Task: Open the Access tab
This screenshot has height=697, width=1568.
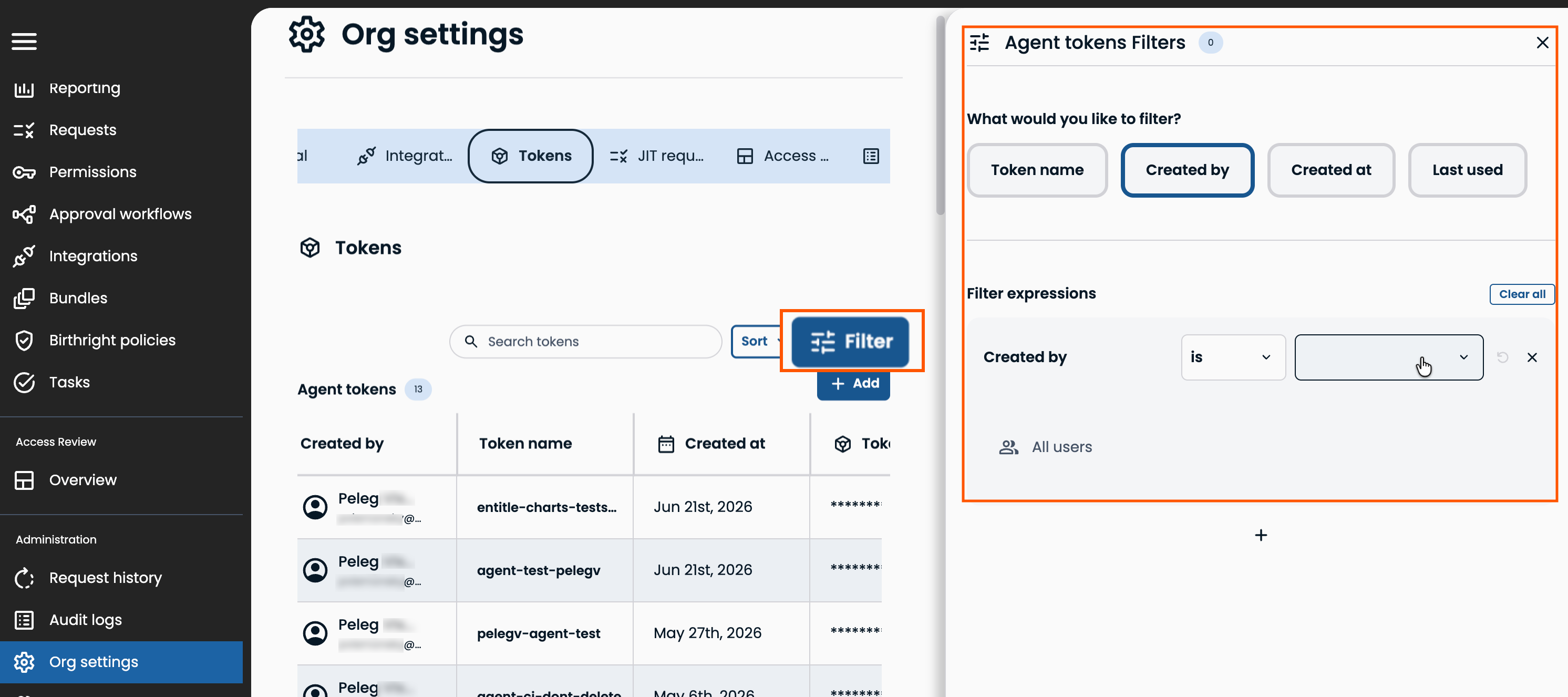Action: pyautogui.click(x=783, y=156)
